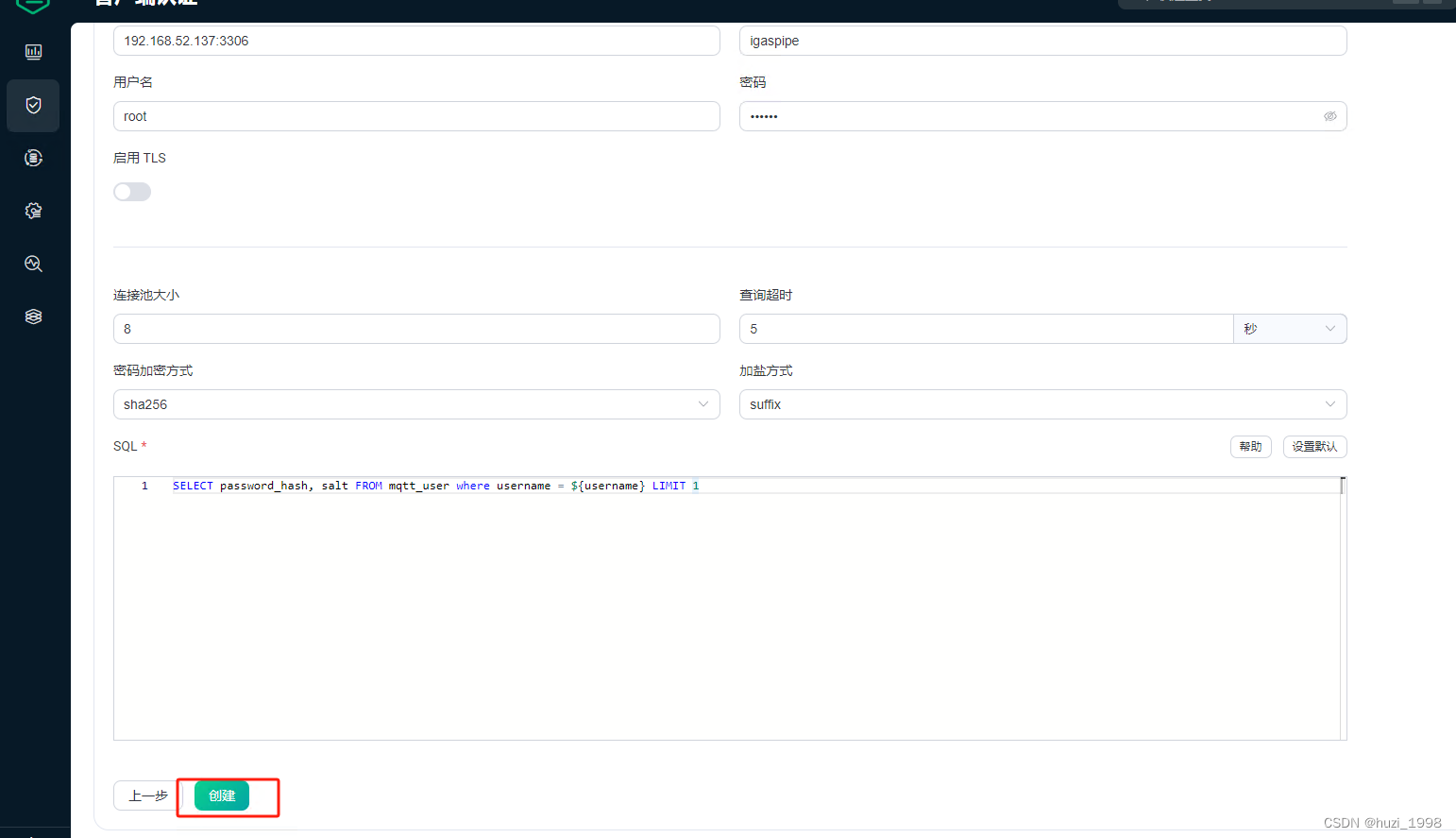Click the 设置默认 set default button

pos(1314,447)
